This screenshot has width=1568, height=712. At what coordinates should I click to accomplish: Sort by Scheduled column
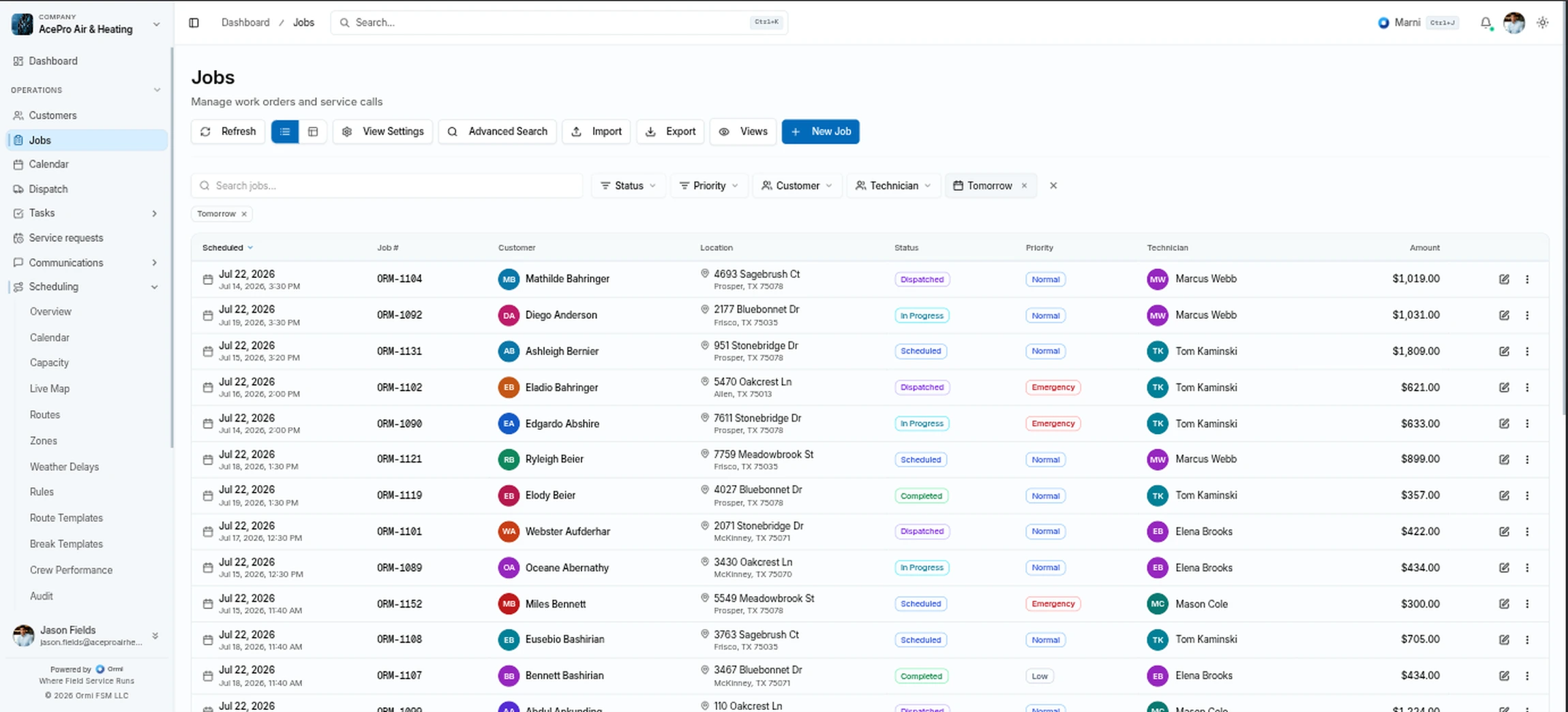click(228, 248)
